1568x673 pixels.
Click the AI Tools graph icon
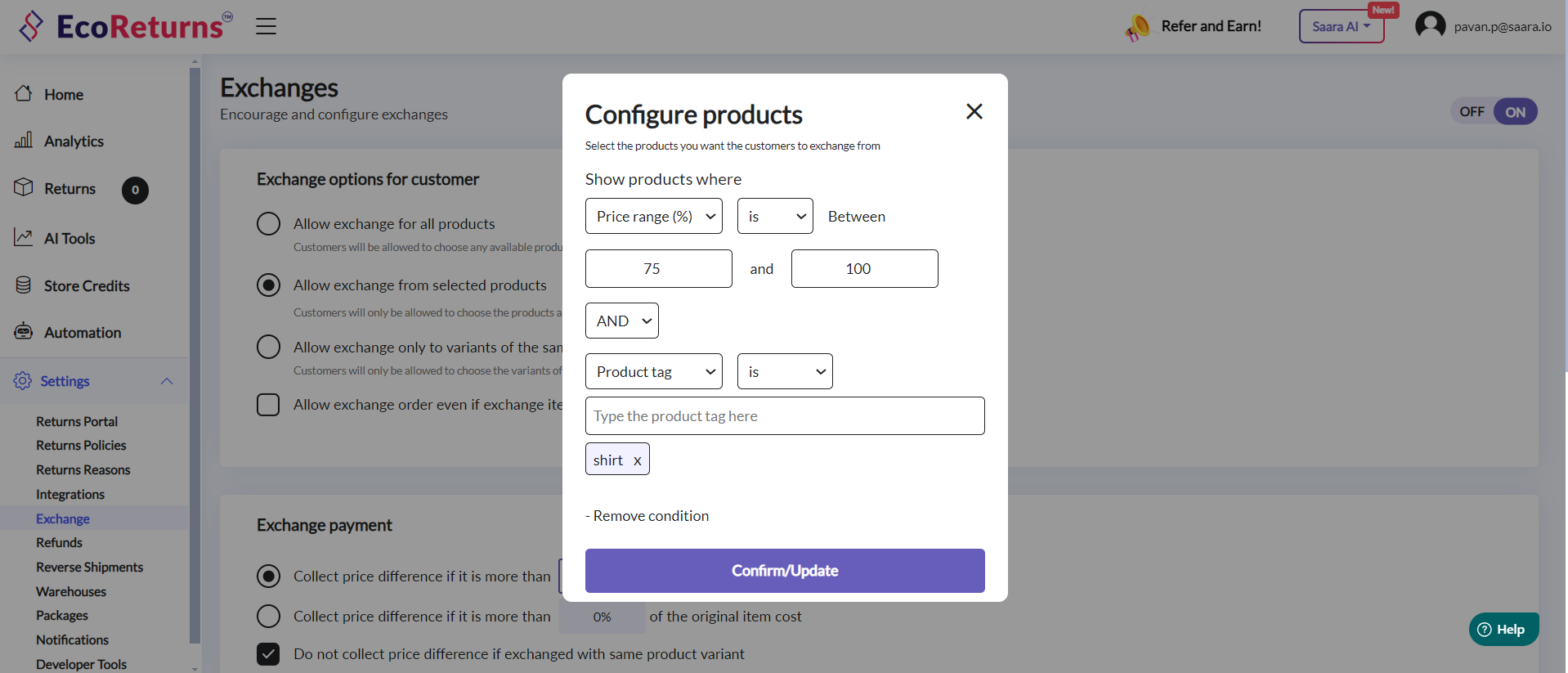(x=24, y=238)
